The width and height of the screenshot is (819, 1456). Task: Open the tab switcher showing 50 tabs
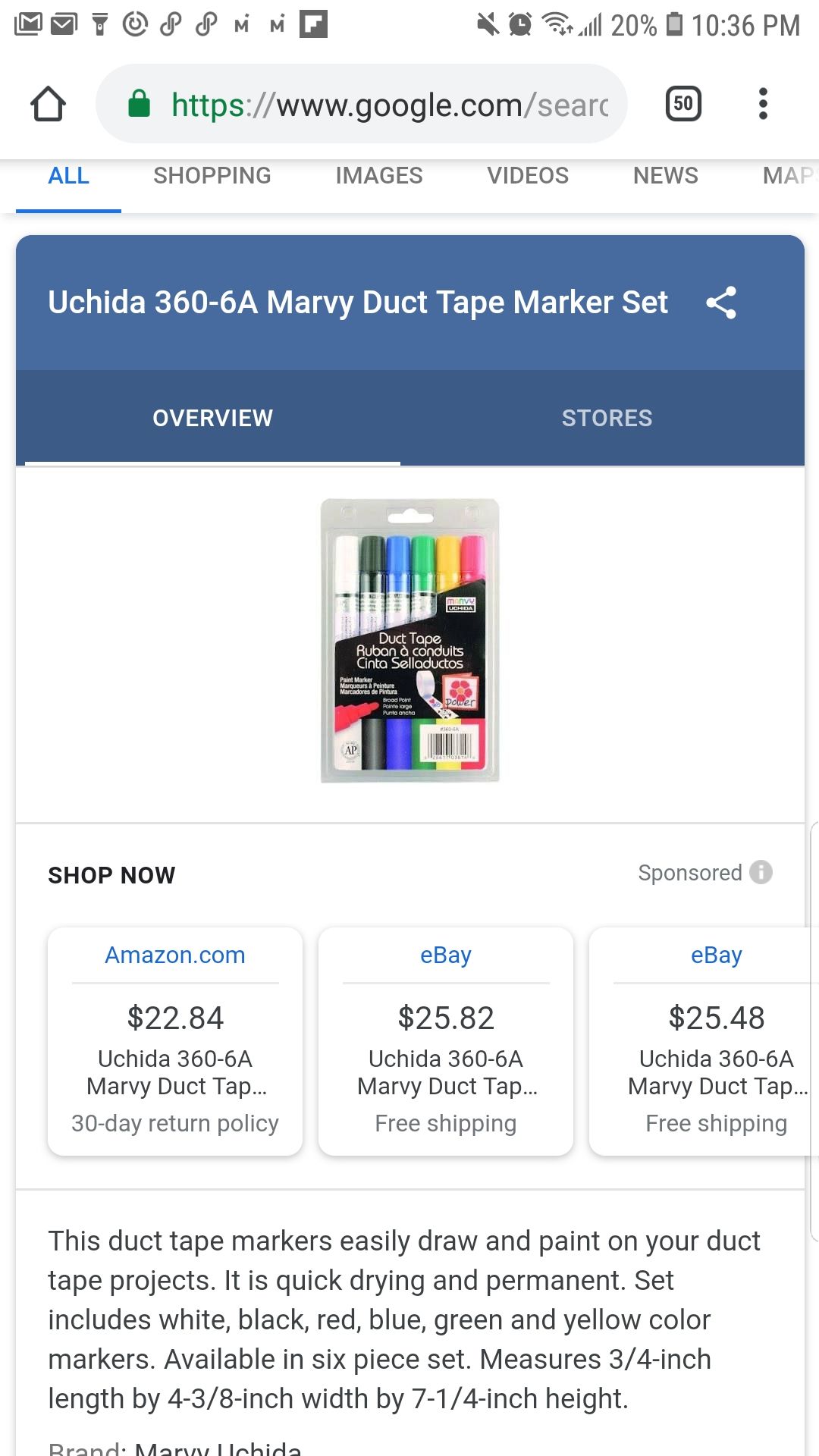coord(682,104)
